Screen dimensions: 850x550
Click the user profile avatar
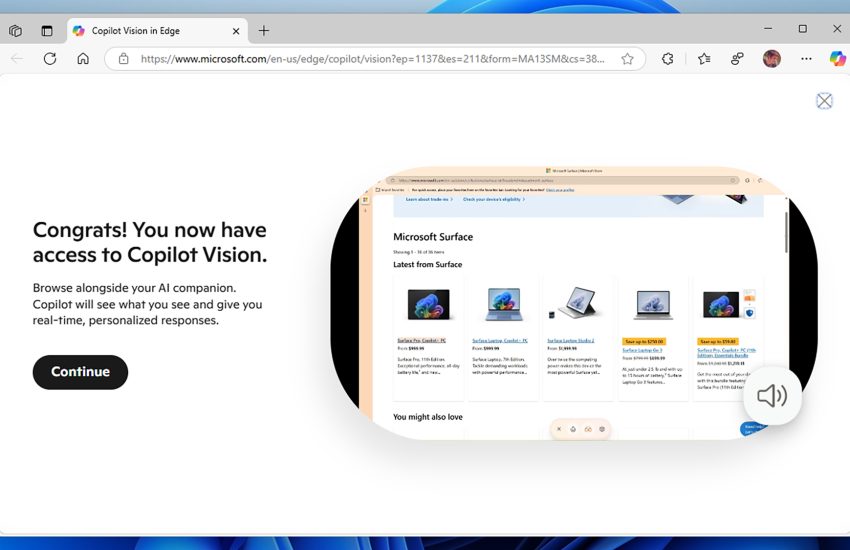click(x=771, y=59)
